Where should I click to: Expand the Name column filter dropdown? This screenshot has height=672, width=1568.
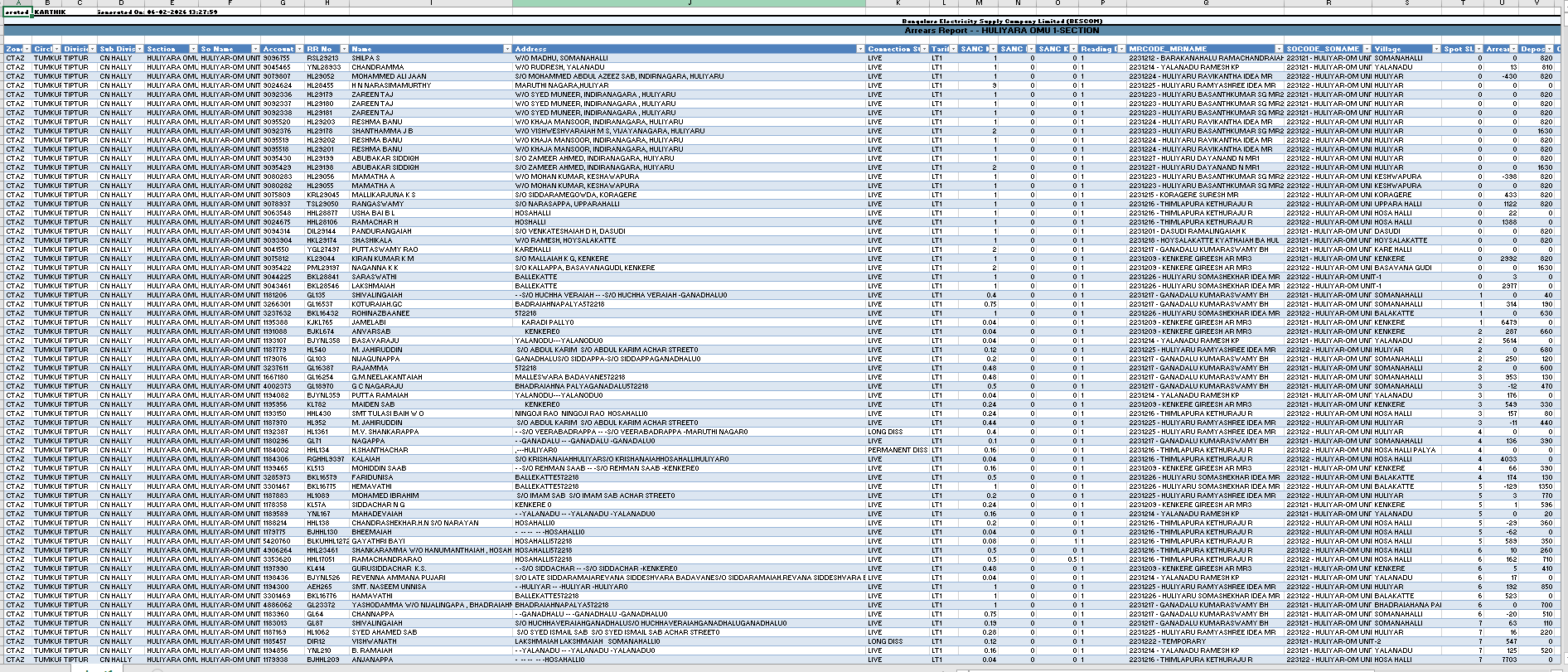(506, 49)
